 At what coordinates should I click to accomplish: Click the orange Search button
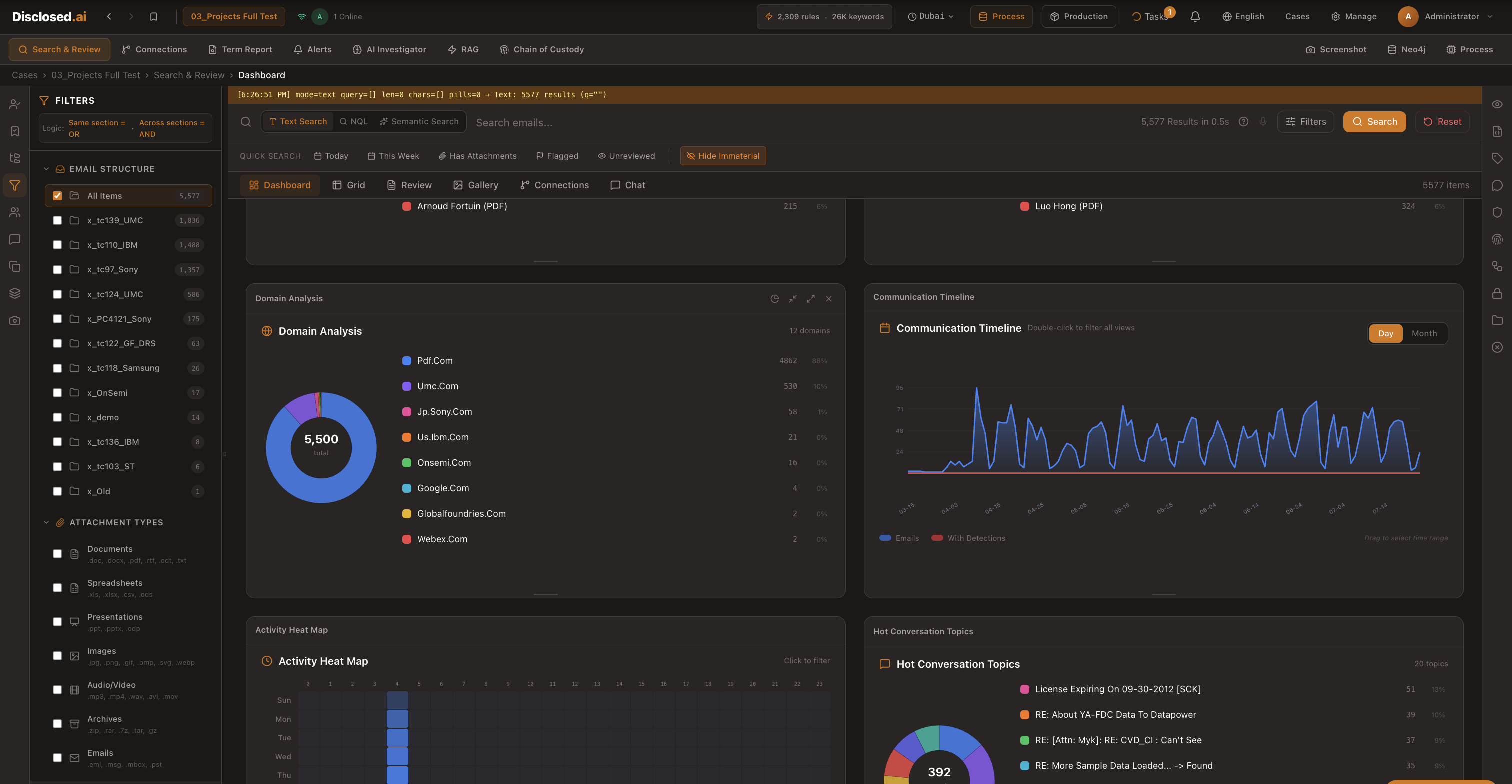pos(1374,122)
